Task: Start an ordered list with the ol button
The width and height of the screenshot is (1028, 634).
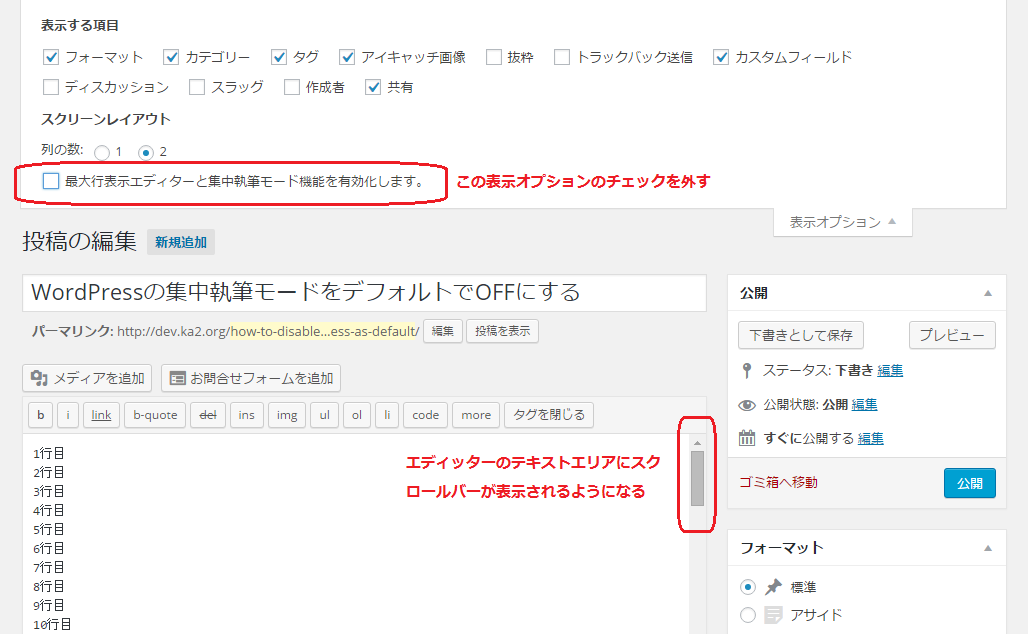Action: pyautogui.click(x=357, y=415)
